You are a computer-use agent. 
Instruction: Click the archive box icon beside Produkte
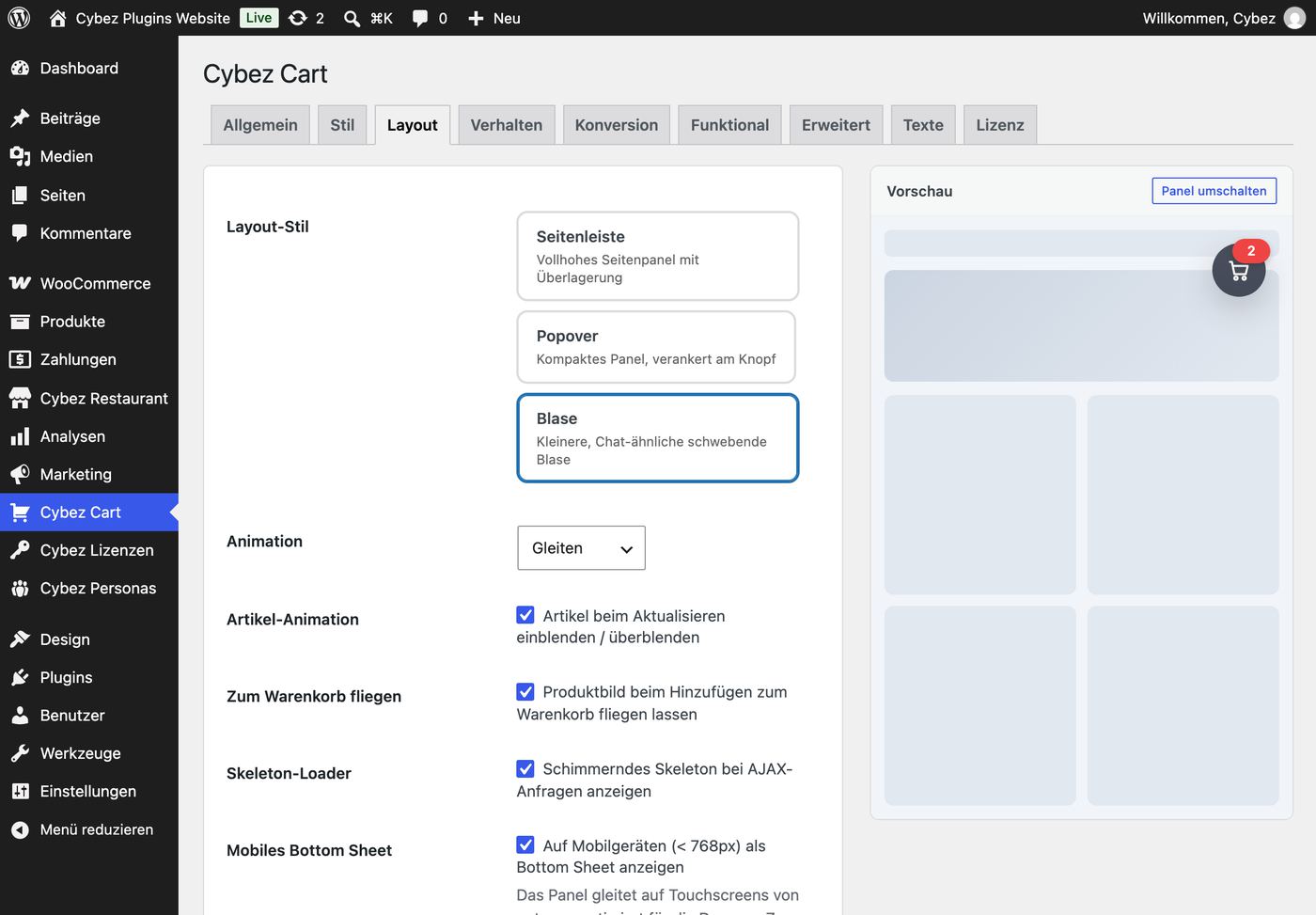(x=20, y=321)
